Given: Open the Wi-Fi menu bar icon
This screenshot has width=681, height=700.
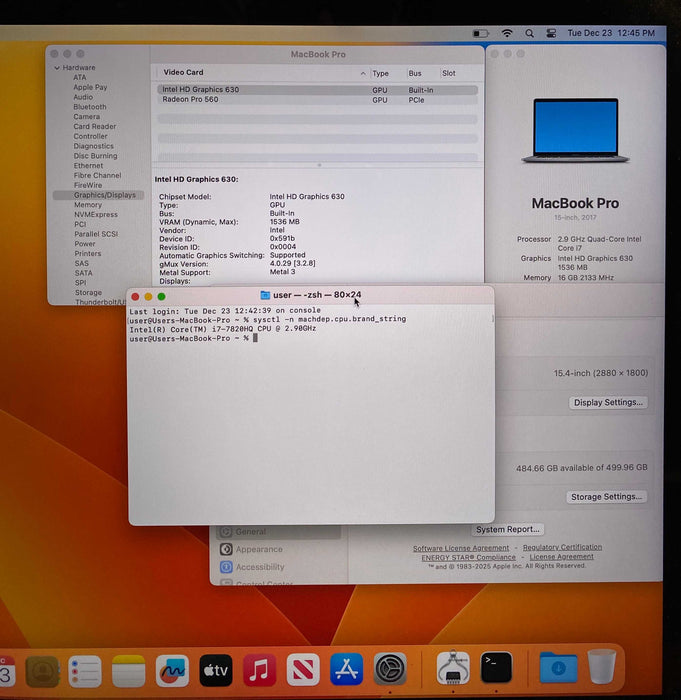Looking at the screenshot, I should [507, 33].
